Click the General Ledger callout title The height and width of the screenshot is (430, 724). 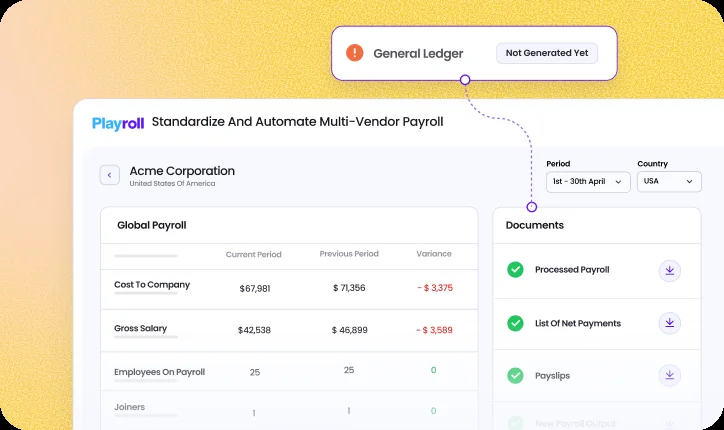click(418, 54)
